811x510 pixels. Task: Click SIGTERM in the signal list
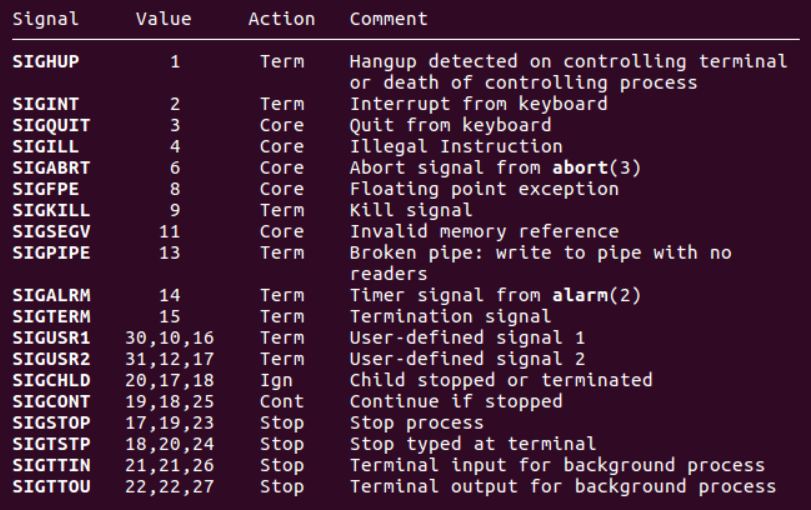(x=51, y=317)
